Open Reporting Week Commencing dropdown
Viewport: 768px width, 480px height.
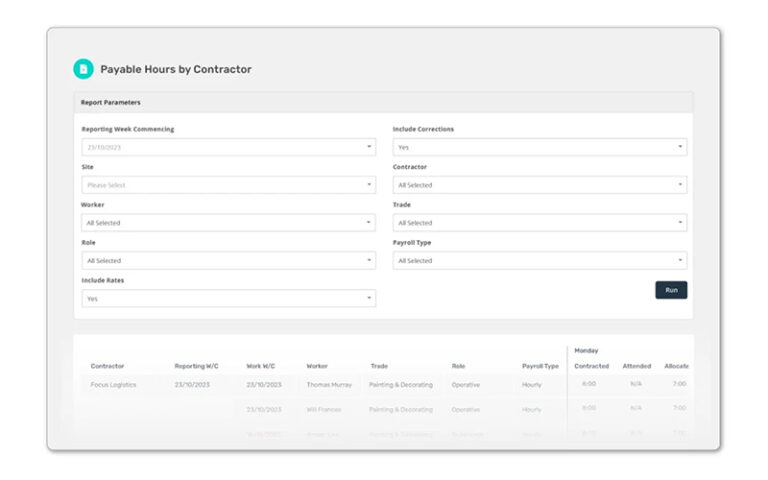point(228,147)
